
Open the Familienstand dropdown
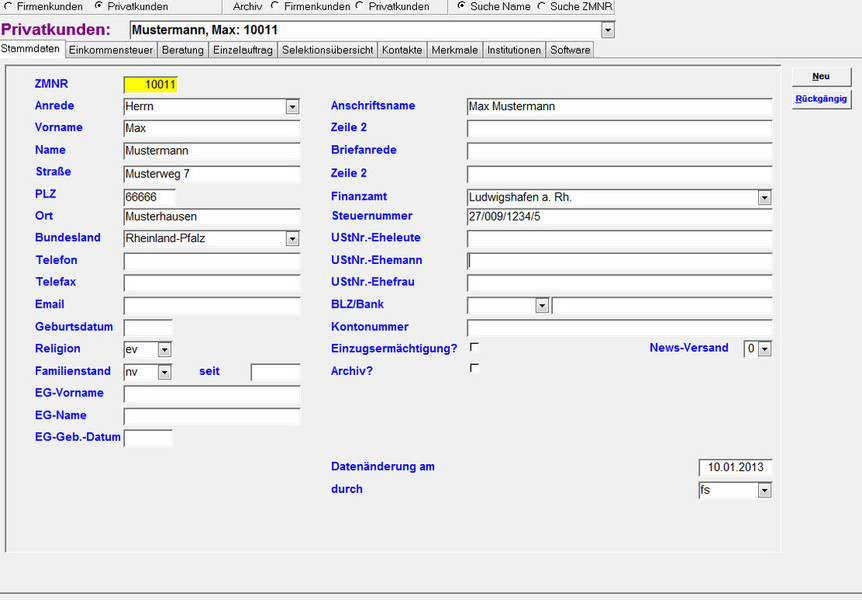coord(164,372)
